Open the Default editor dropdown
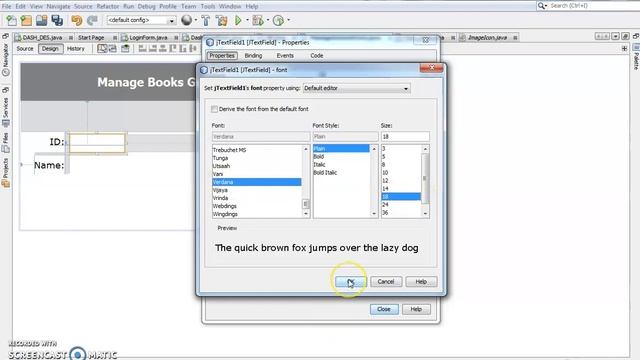The height and width of the screenshot is (360, 640). [x=356, y=88]
